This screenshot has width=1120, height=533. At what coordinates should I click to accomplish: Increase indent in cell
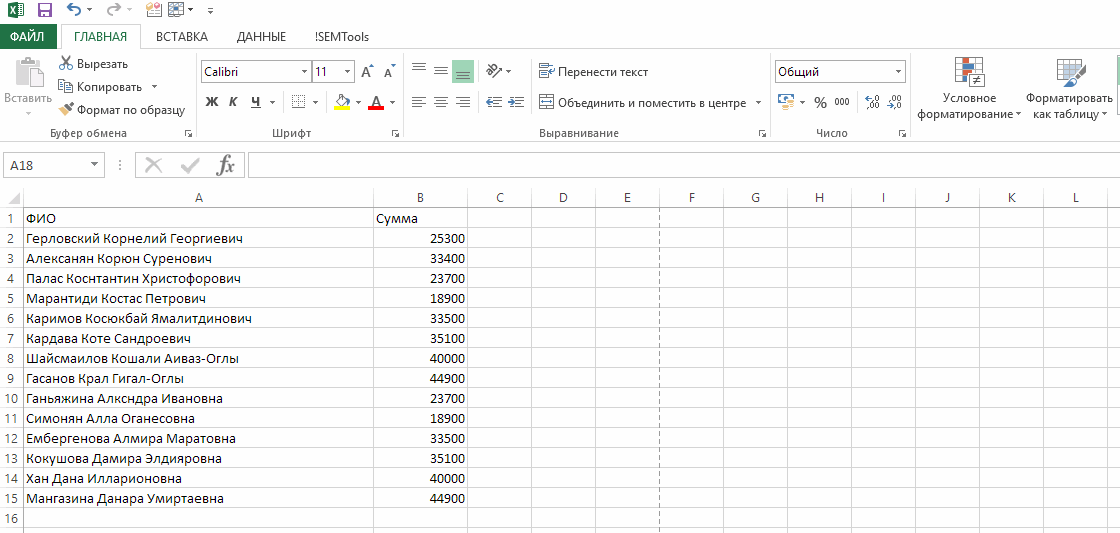click(516, 102)
